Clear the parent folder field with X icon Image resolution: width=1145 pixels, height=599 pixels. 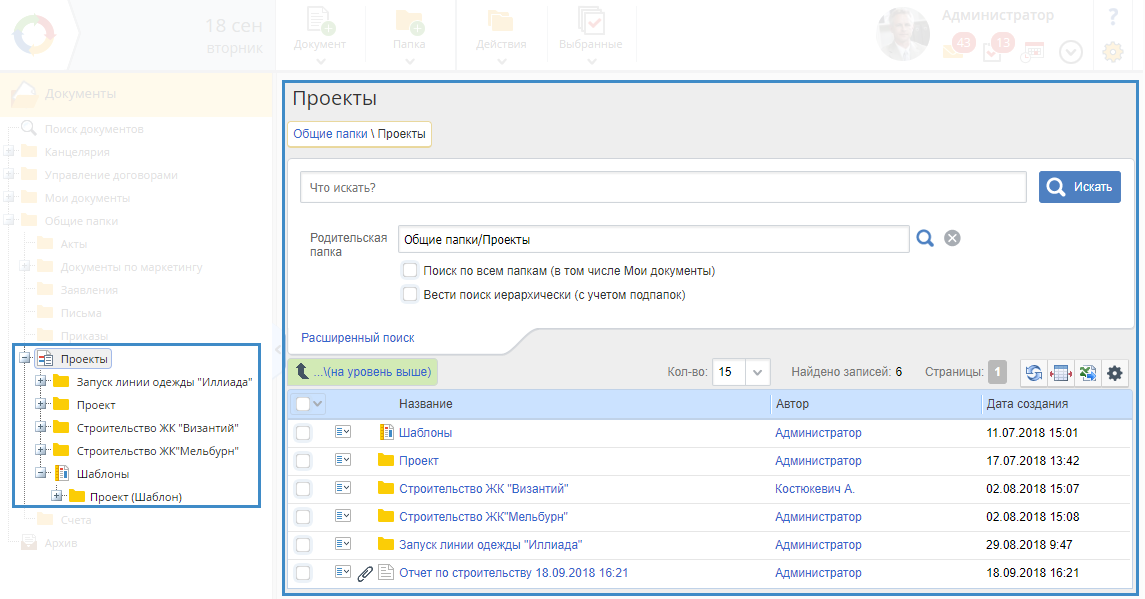point(952,238)
